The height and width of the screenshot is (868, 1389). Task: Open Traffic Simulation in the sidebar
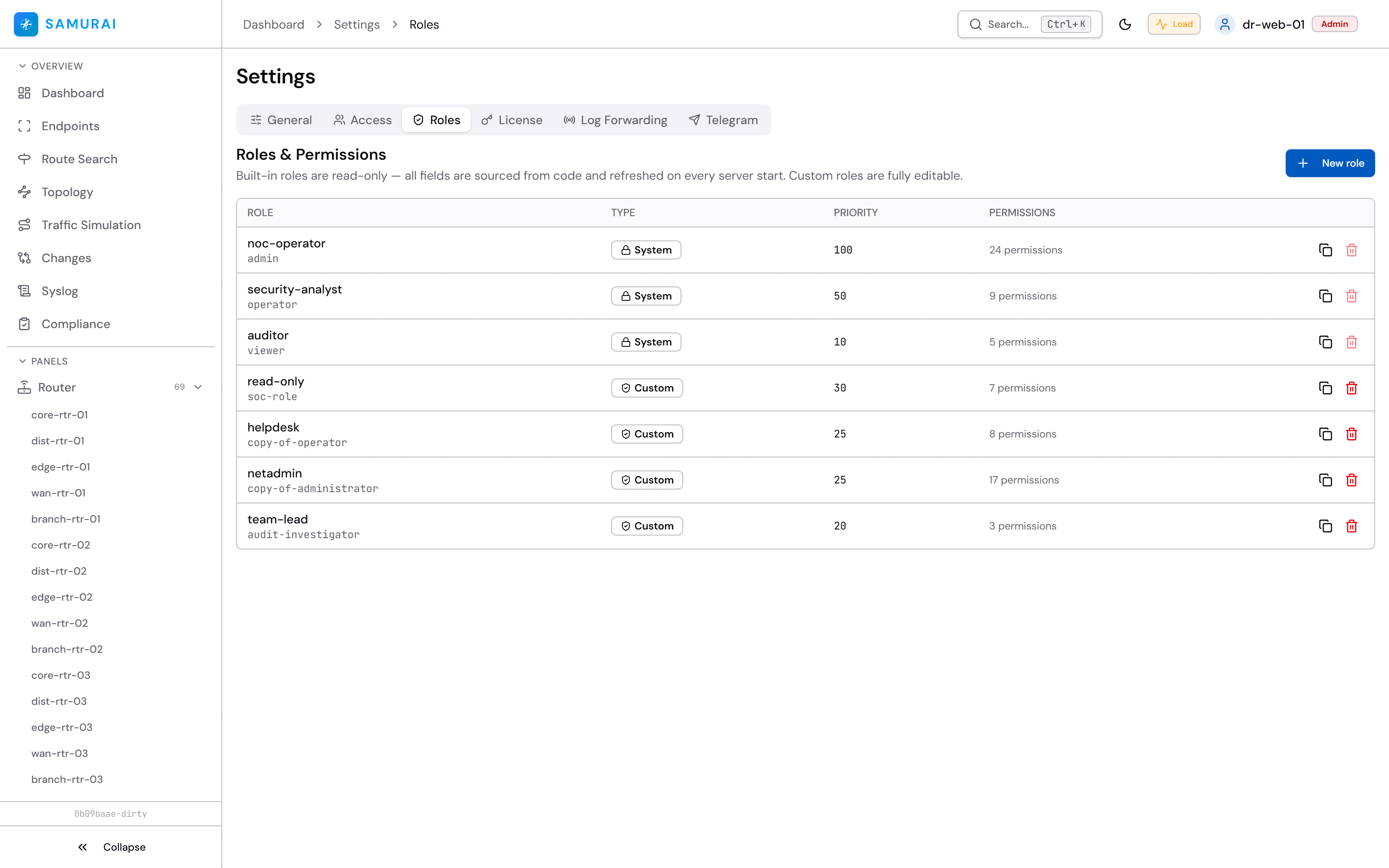pos(91,225)
